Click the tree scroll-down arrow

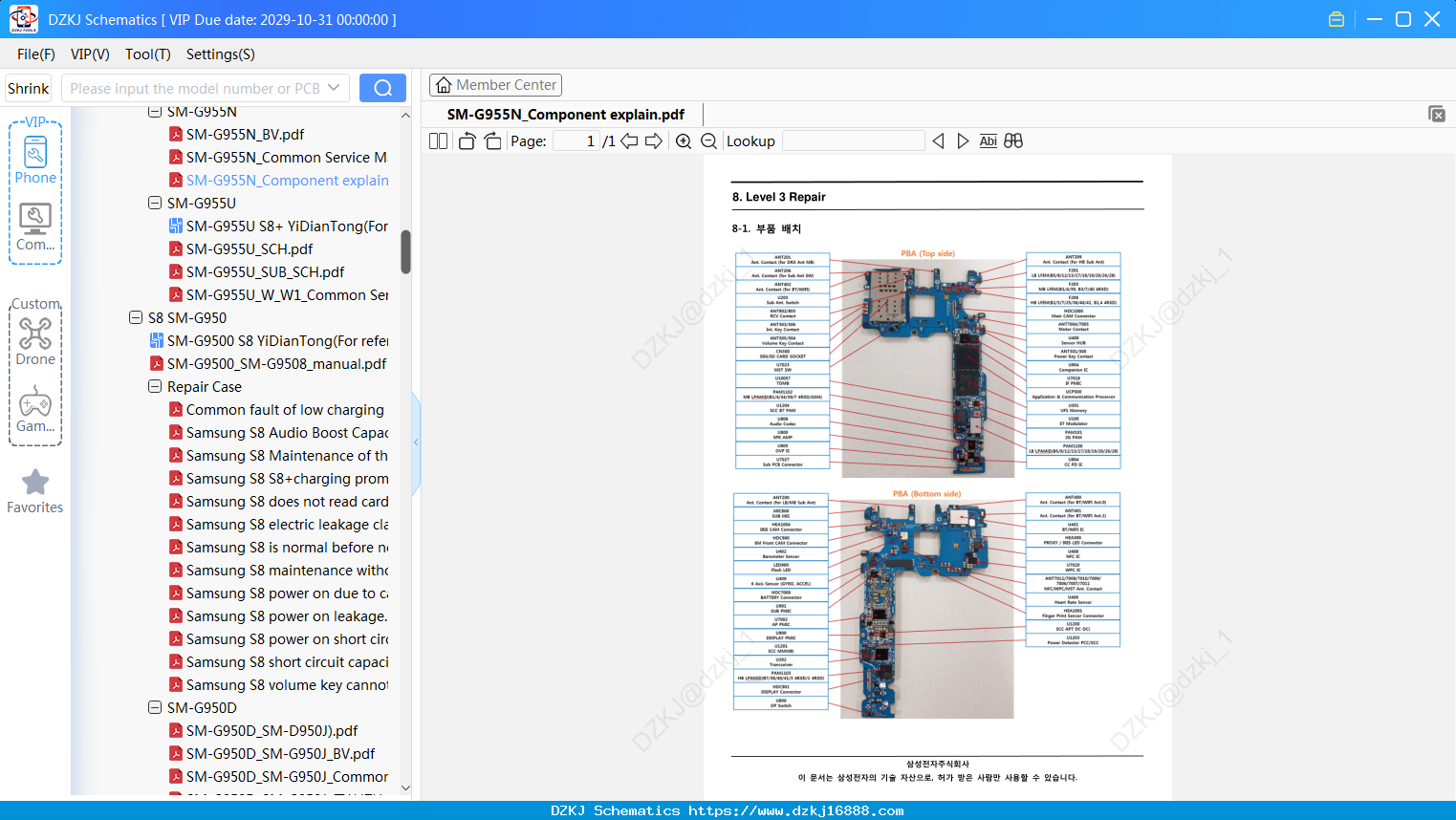coord(405,788)
